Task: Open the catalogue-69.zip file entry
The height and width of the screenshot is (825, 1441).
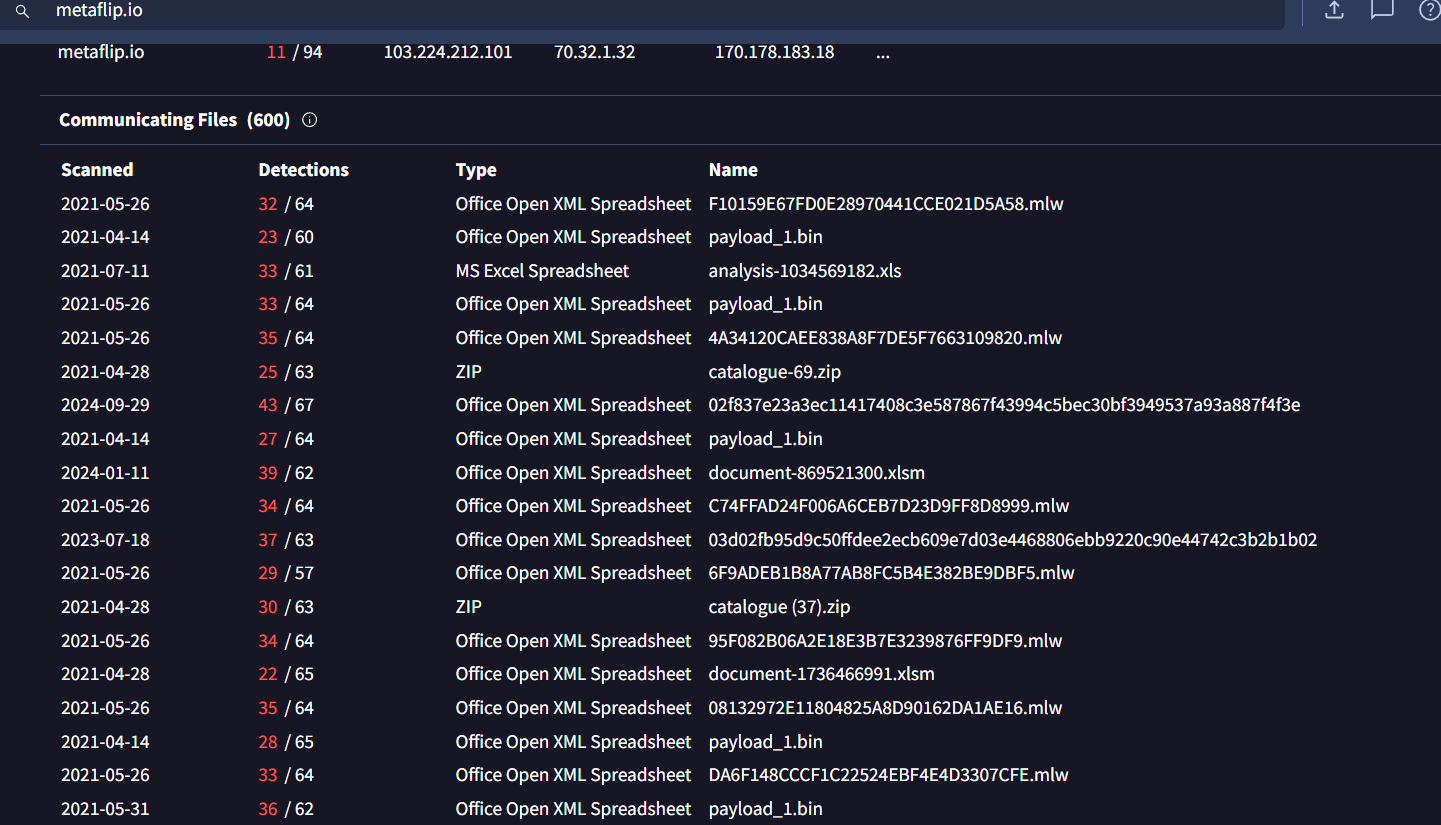Action: click(x=774, y=372)
